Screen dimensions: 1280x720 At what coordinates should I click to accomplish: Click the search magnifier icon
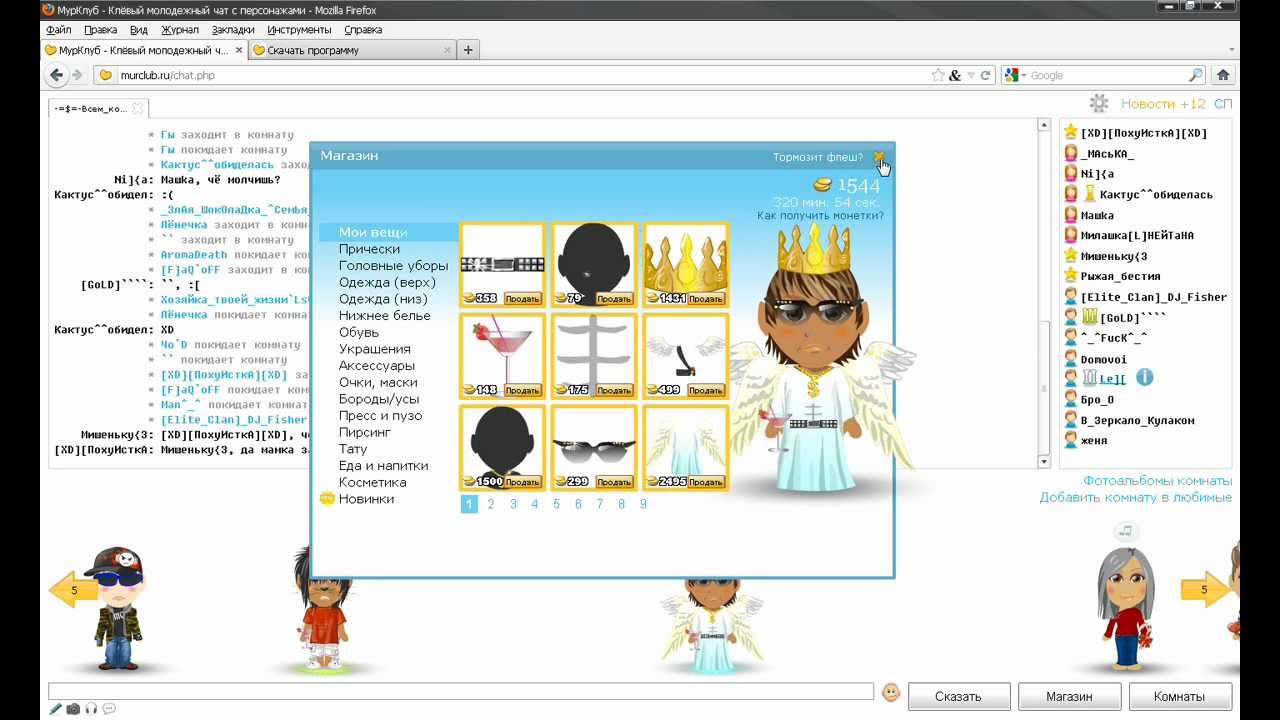click(x=1195, y=75)
